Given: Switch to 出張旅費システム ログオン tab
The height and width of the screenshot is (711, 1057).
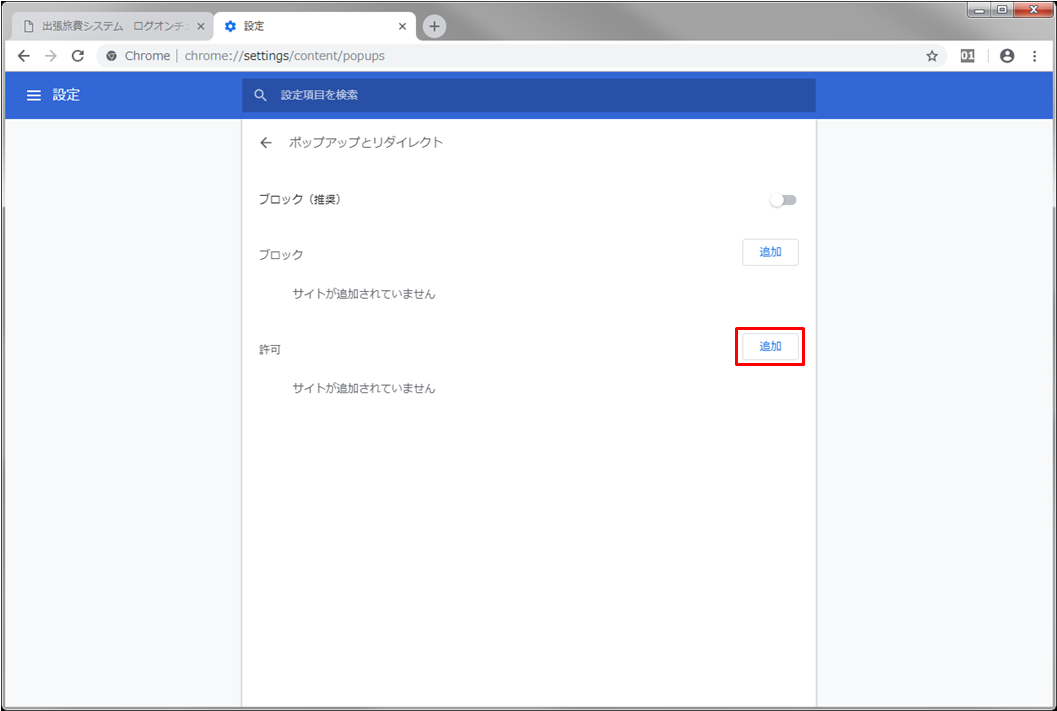Looking at the screenshot, I should coord(113,26).
